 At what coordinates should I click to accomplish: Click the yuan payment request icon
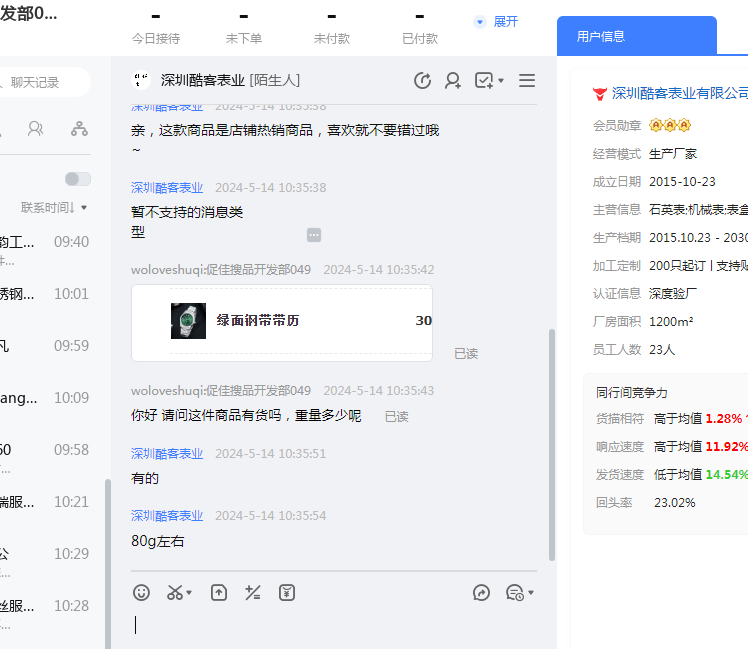pos(287,592)
